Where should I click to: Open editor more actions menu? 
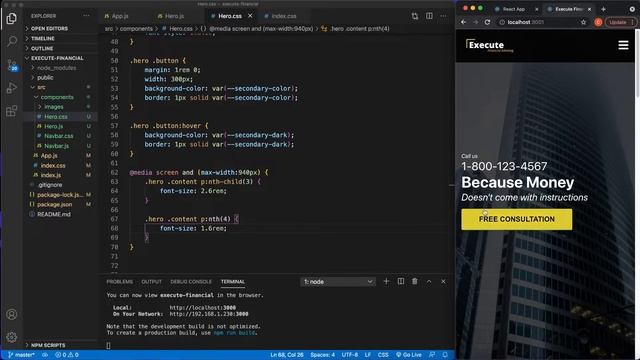[443, 16]
